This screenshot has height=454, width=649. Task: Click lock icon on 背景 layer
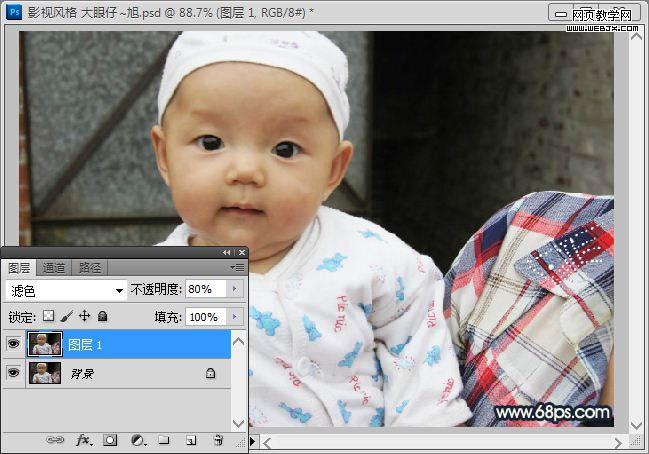[210, 373]
